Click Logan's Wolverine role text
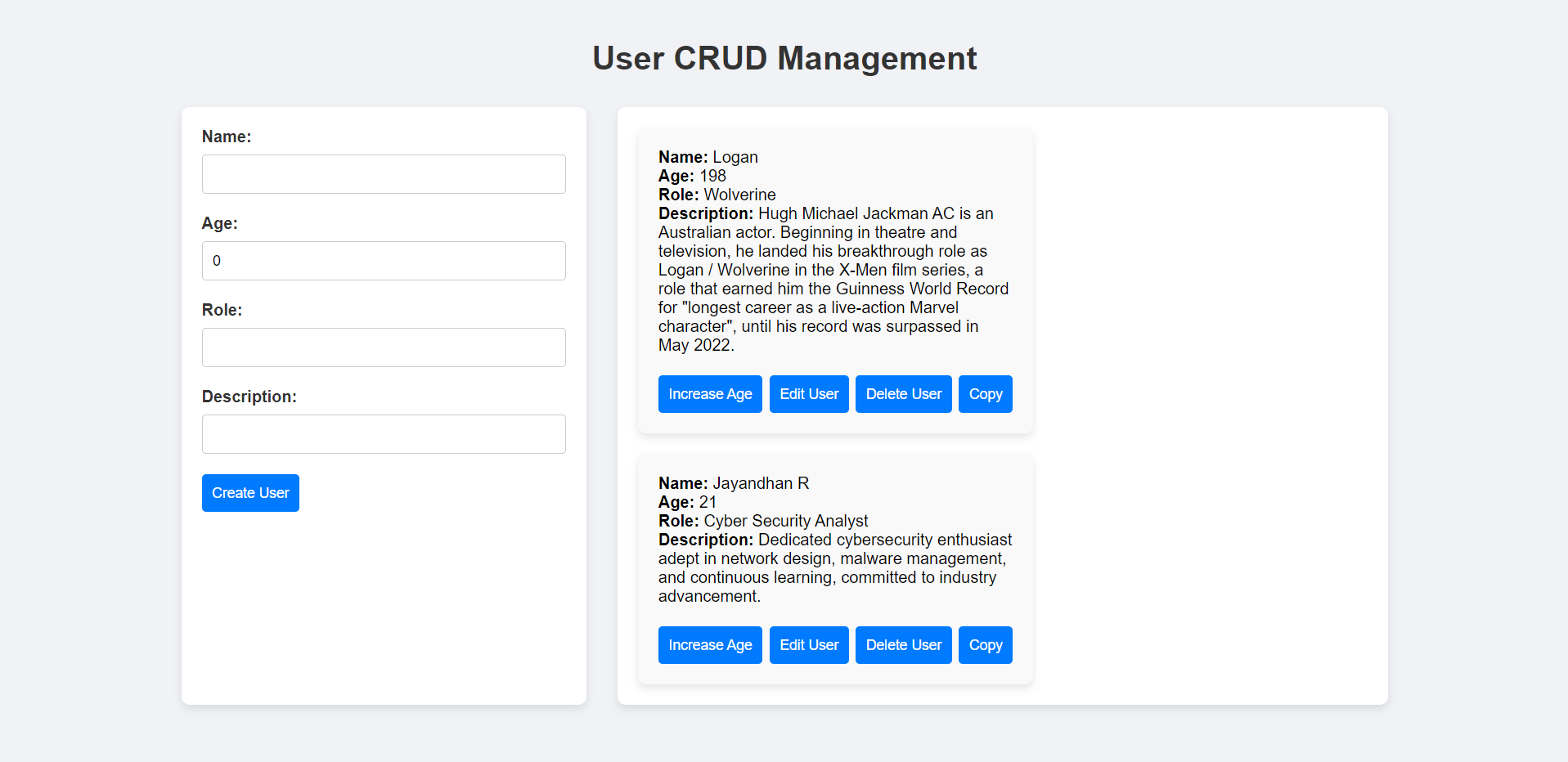Screen dimensions: 1568x762 [x=739, y=195]
